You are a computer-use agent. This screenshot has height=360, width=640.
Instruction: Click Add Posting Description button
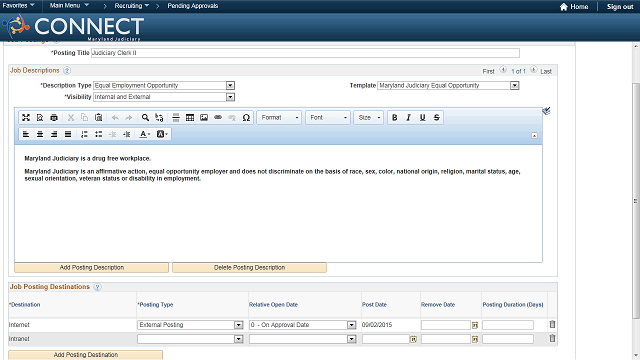91,267
